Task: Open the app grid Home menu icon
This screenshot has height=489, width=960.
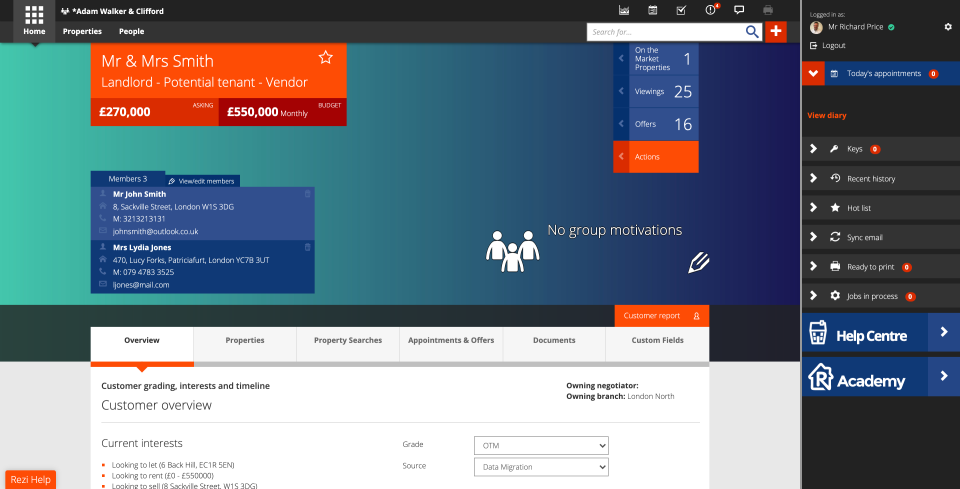Action: (34, 15)
